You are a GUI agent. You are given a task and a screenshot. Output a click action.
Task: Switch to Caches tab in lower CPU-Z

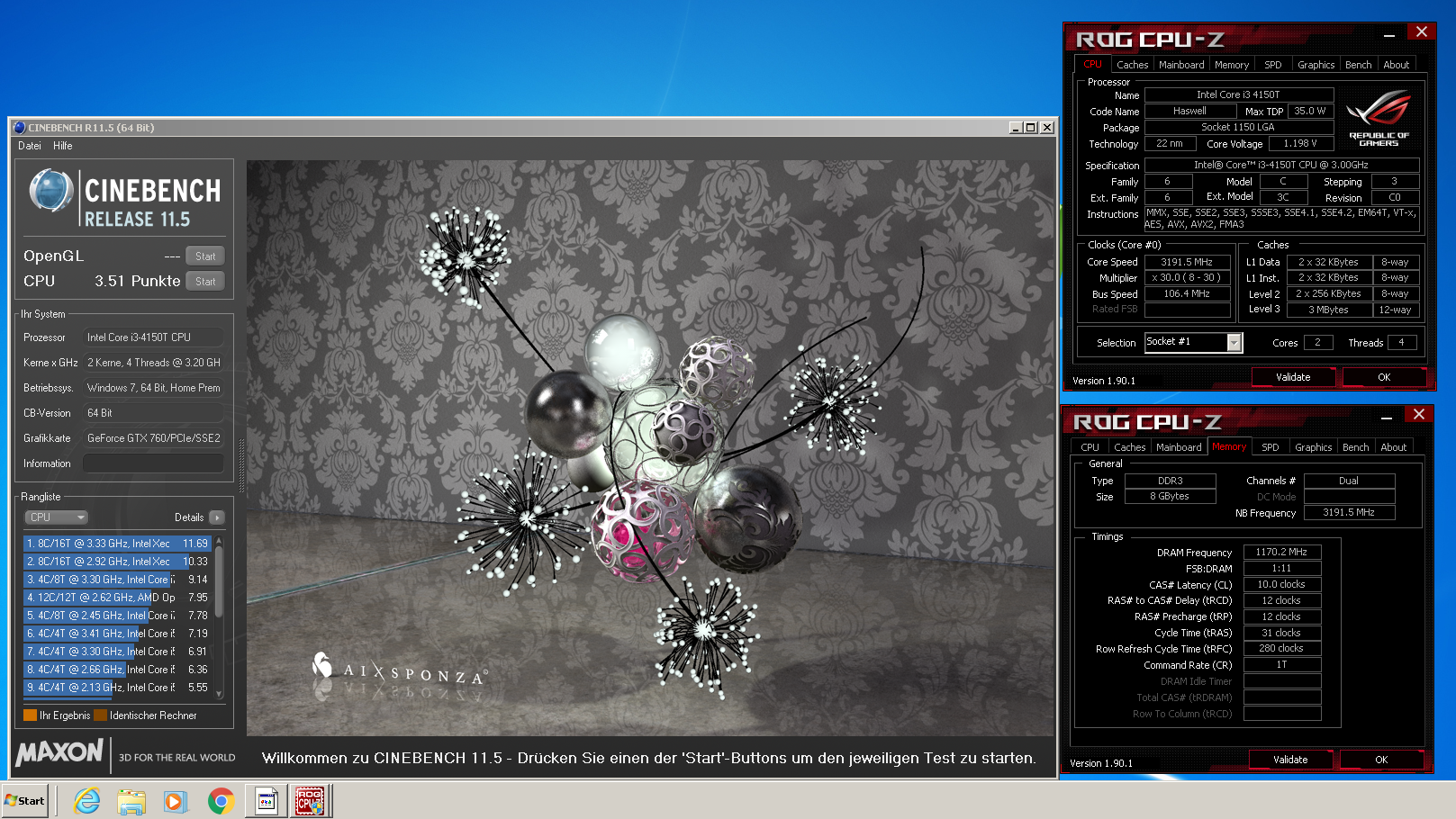pyautogui.click(x=1129, y=447)
